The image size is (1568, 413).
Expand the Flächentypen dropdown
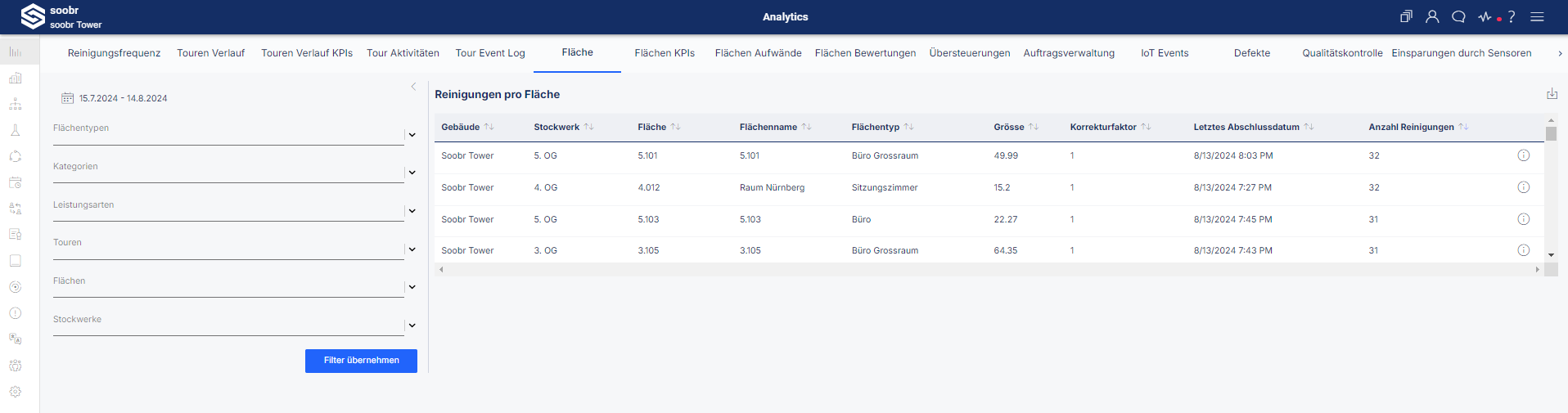click(412, 135)
